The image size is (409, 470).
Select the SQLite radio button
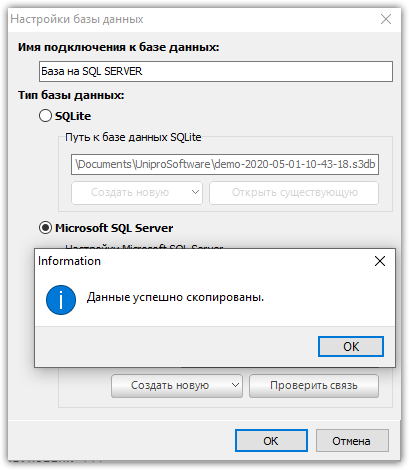(x=45, y=116)
